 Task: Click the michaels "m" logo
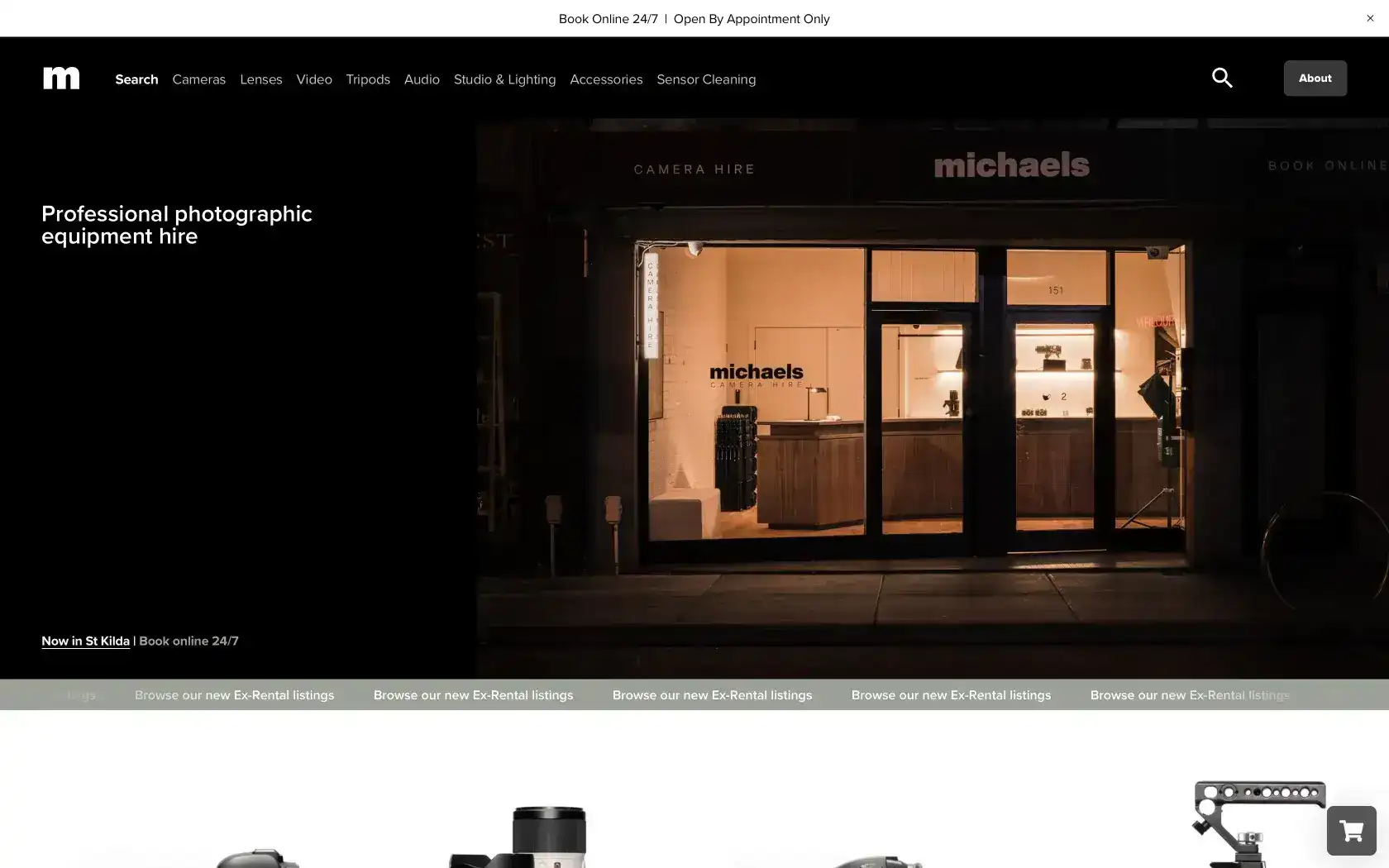[x=61, y=77]
